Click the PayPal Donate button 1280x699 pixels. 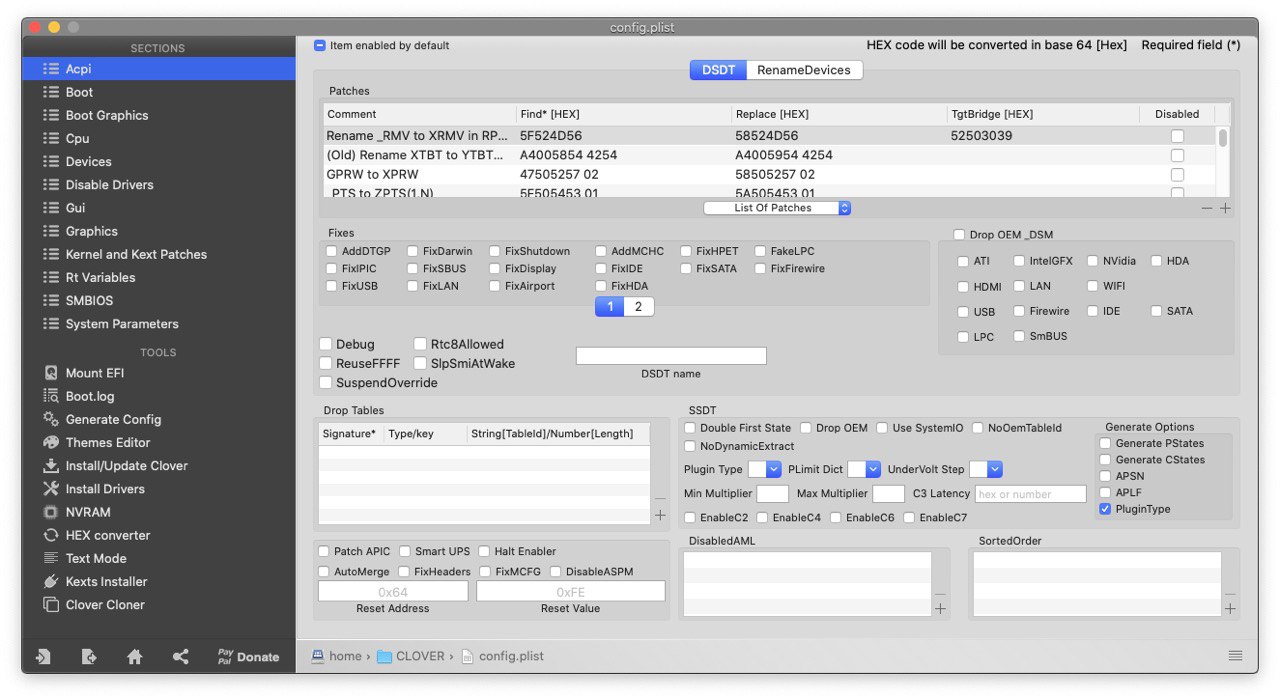[249, 657]
